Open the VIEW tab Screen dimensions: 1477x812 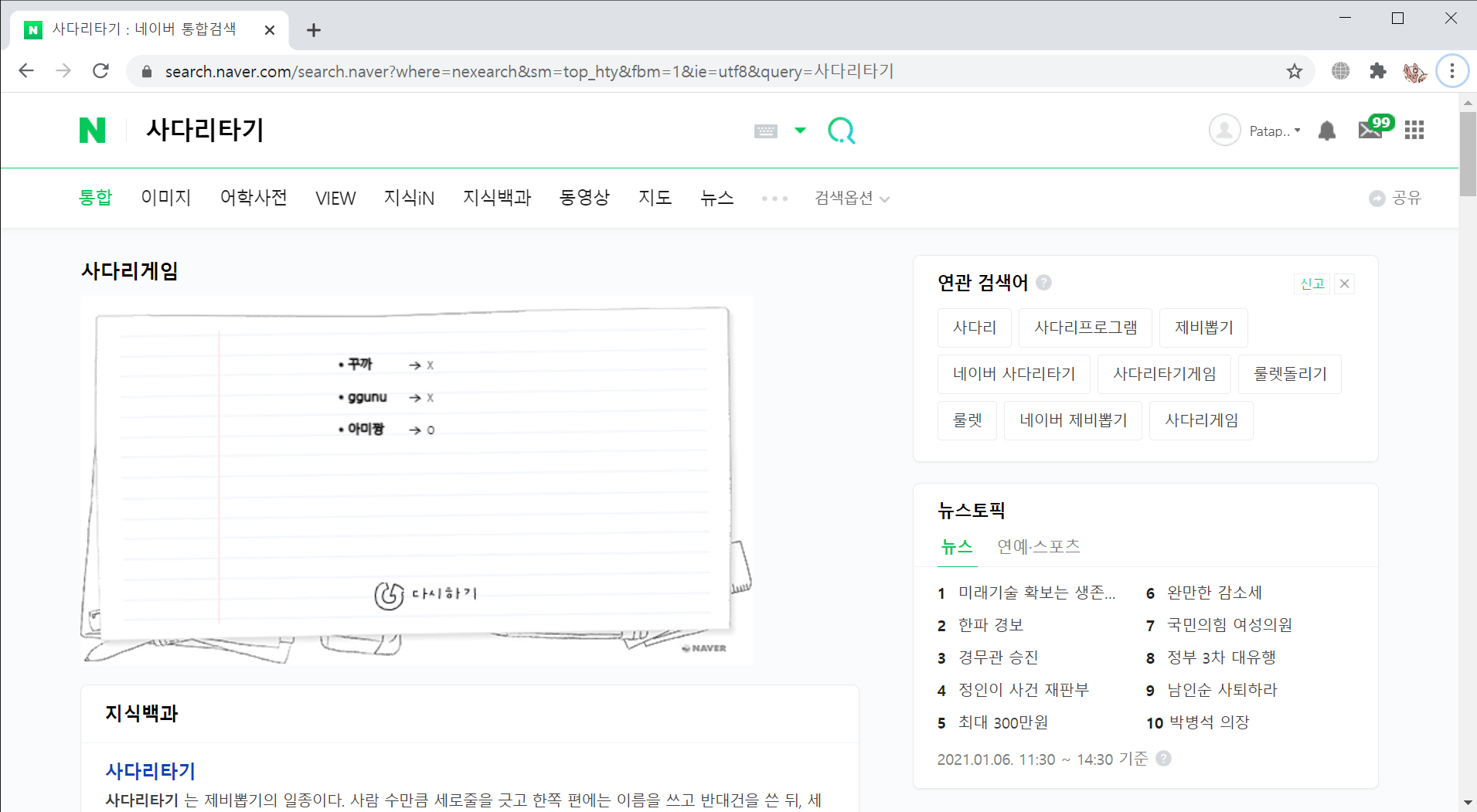point(335,199)
